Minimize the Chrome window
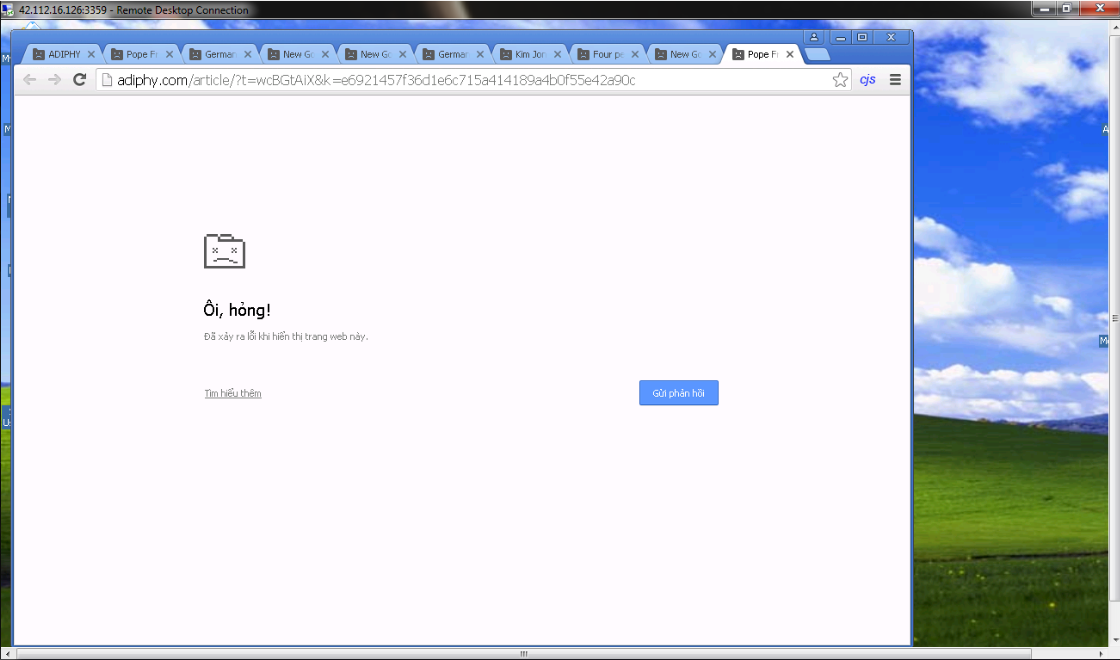This screenshot has width=1120, height=660. [841, 37]
